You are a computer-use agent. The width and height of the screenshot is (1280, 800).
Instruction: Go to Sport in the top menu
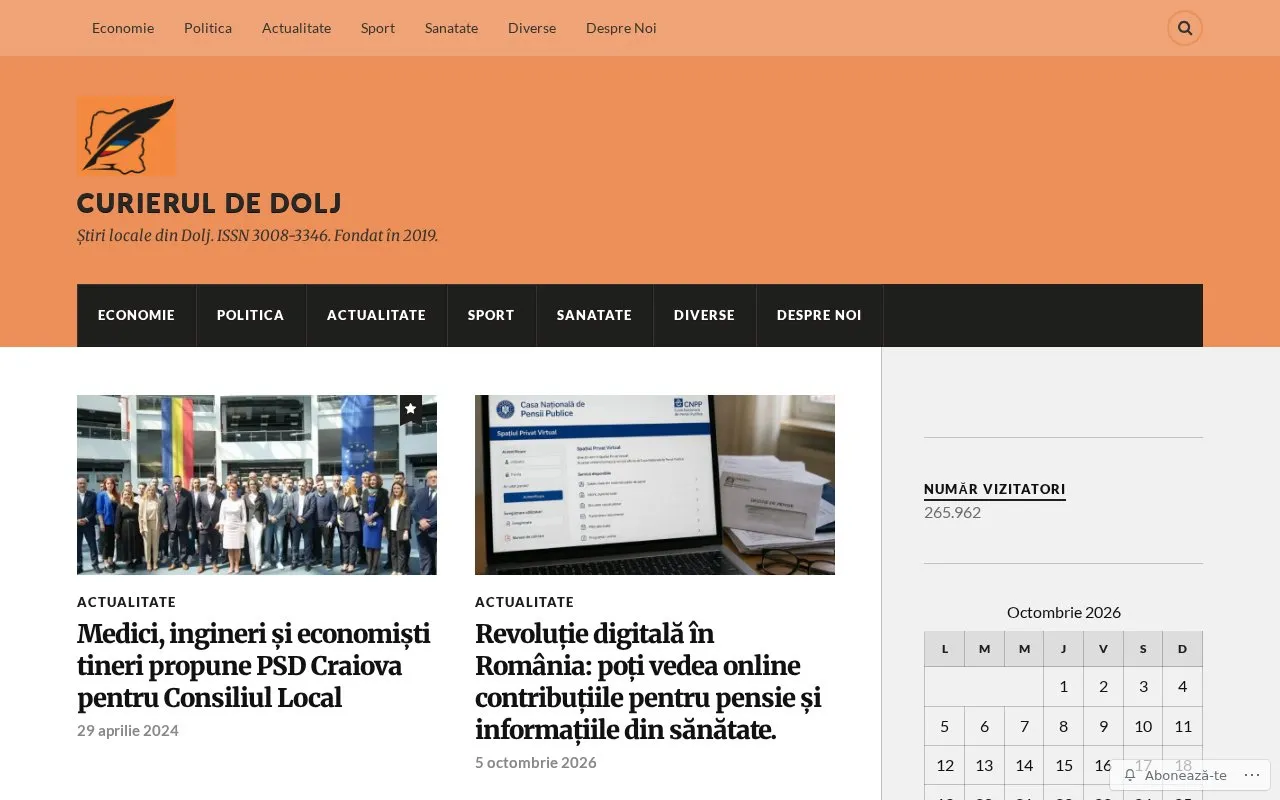378,28
